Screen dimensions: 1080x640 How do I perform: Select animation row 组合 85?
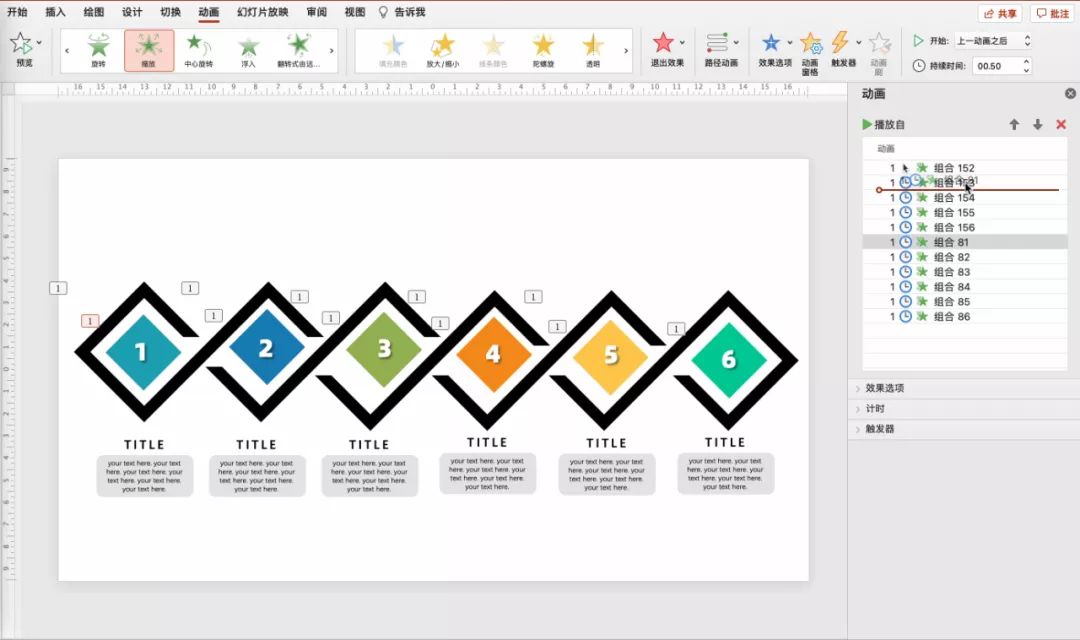(x=965, y=302)
